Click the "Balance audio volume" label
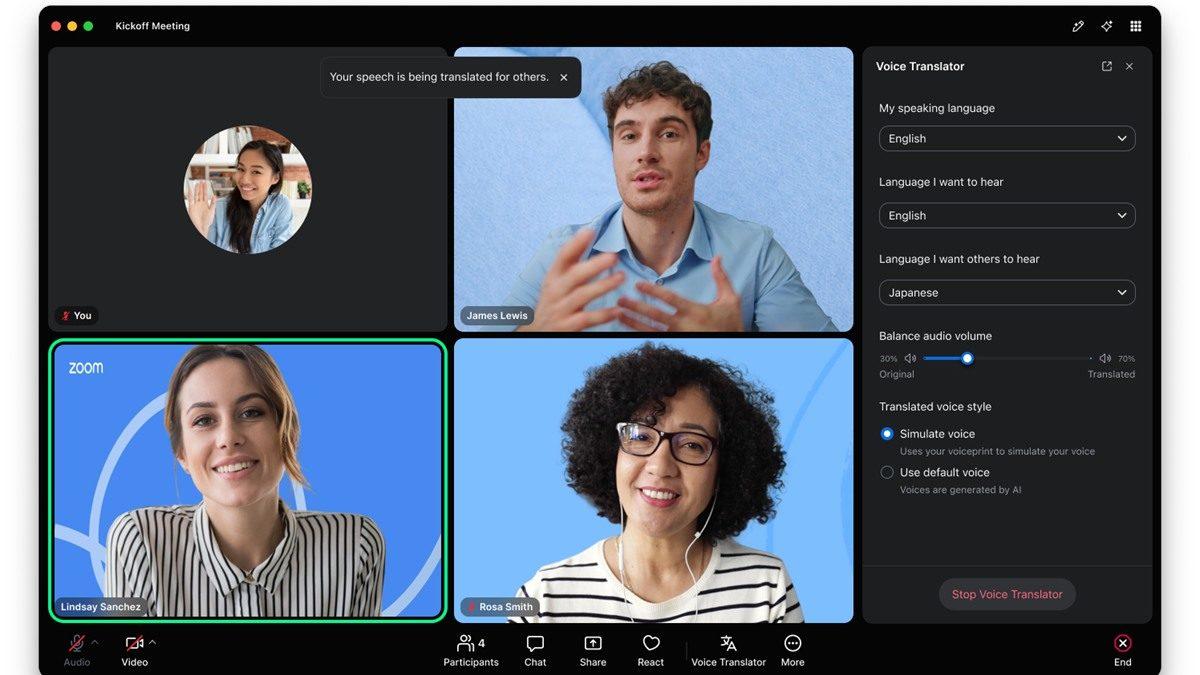Image resolution: width=1200 pixels, height=675 pixels. 935,336
